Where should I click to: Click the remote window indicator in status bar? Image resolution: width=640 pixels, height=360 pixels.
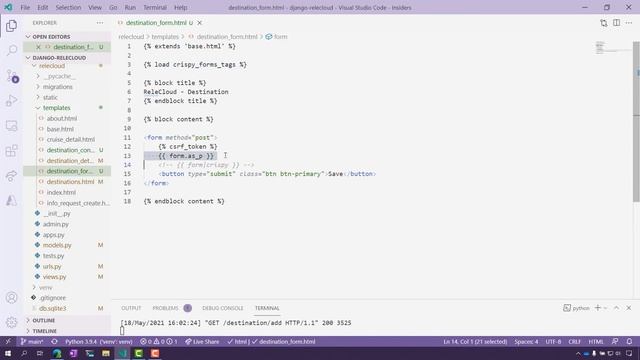tap(8, 341)
